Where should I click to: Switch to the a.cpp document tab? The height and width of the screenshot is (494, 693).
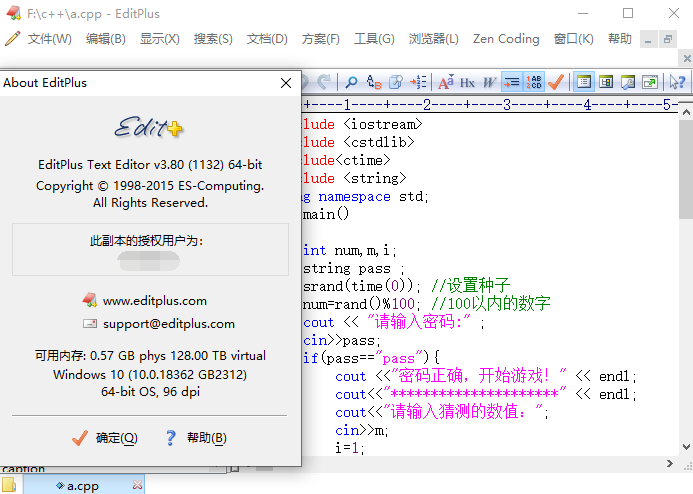tap(83, 486)
